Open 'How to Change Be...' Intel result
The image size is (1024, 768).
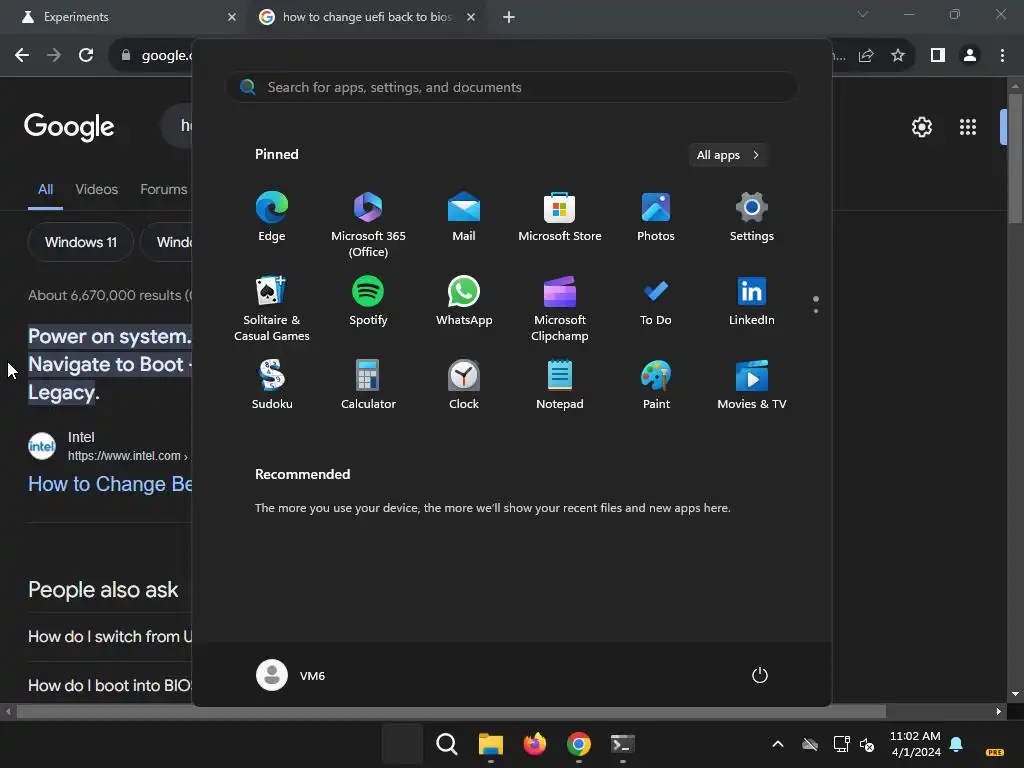tap(110, 484)
